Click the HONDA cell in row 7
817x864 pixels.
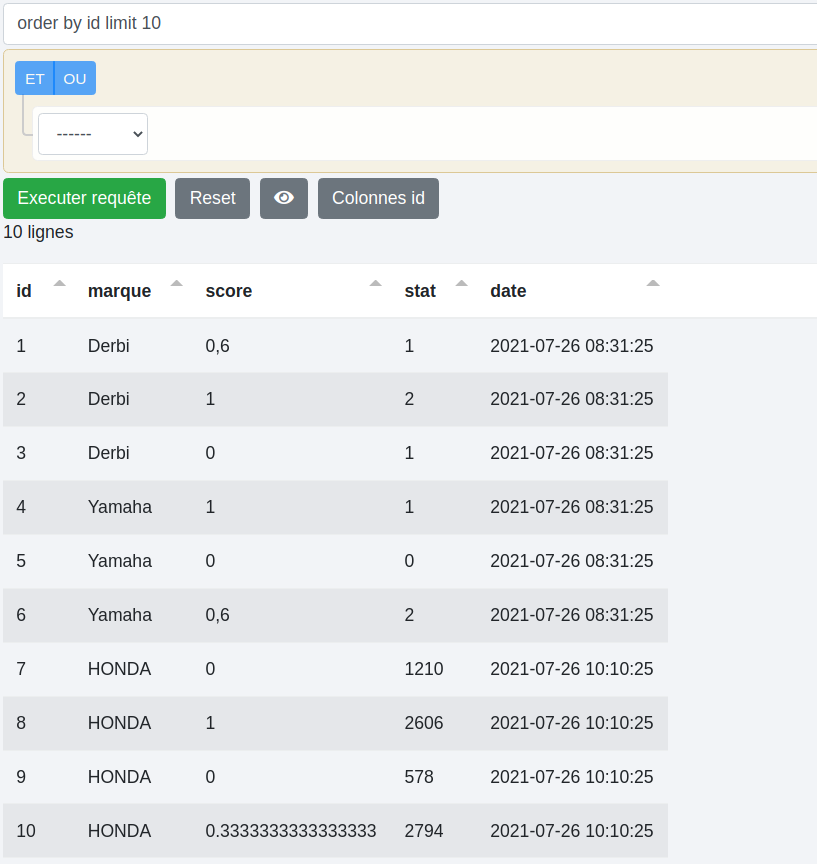pos(119,669)
